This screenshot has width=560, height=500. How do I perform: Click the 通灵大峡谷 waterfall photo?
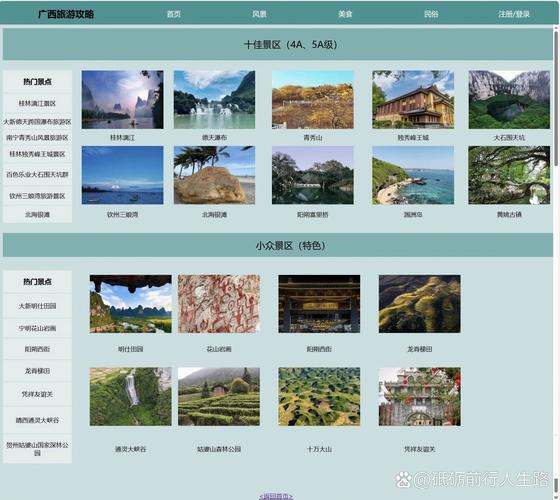coord(131,396)
